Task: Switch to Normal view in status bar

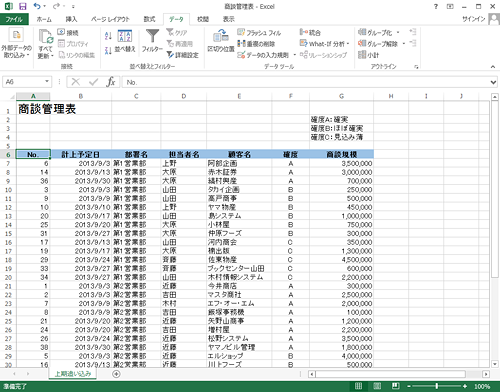Action: [358, 386]
